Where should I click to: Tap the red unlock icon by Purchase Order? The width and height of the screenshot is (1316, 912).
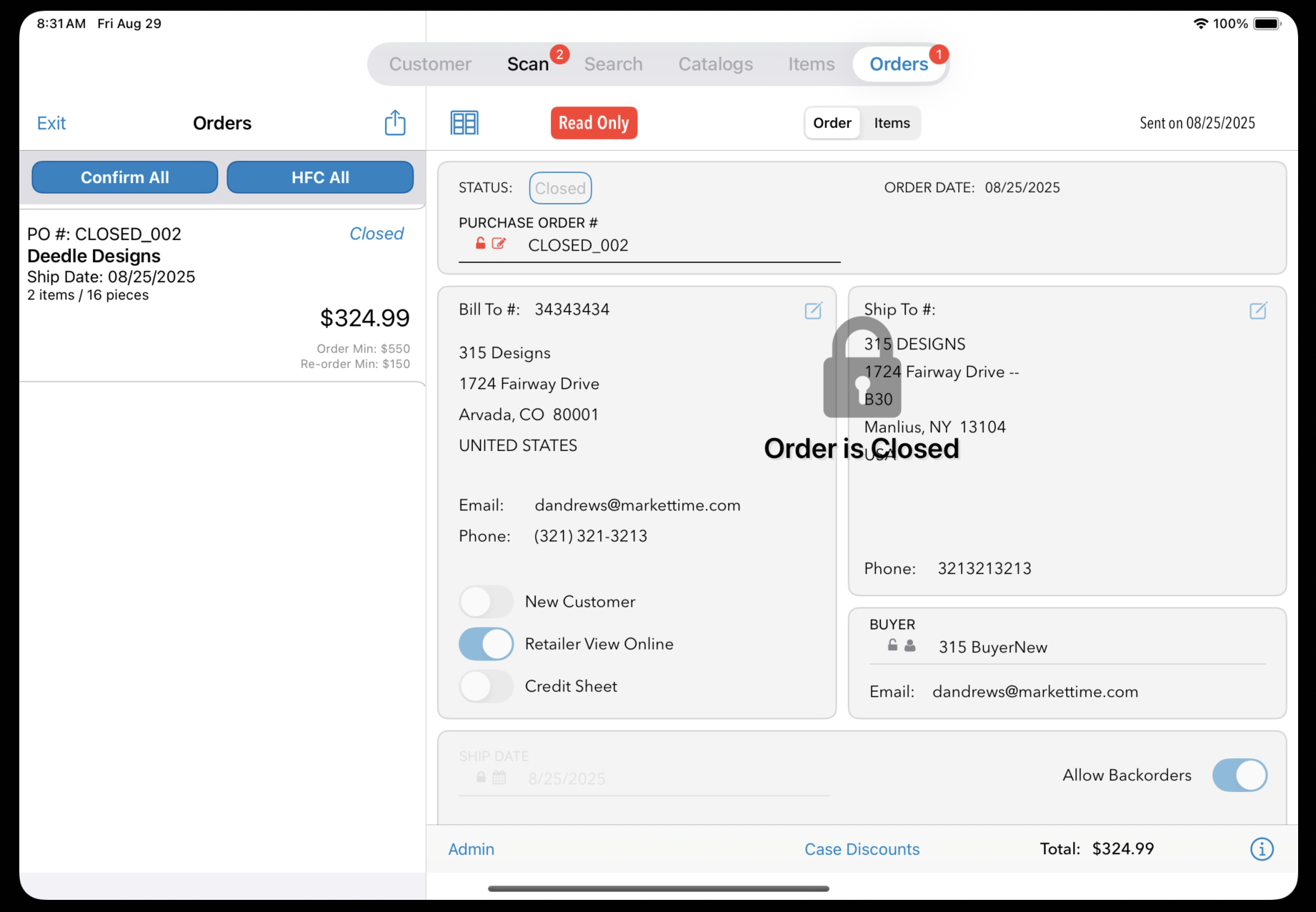click(481, 244)
